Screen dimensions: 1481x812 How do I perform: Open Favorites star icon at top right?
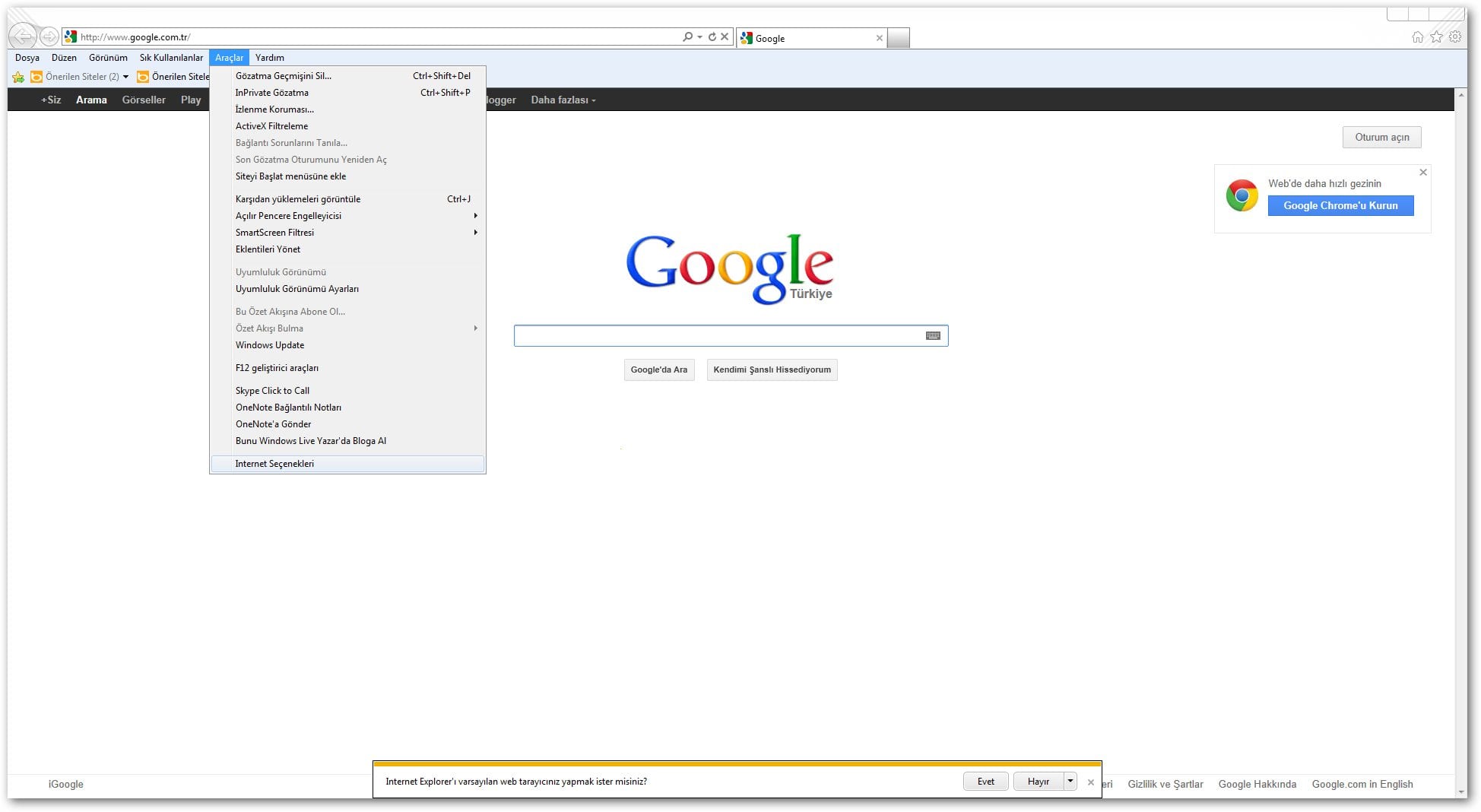1436,36
